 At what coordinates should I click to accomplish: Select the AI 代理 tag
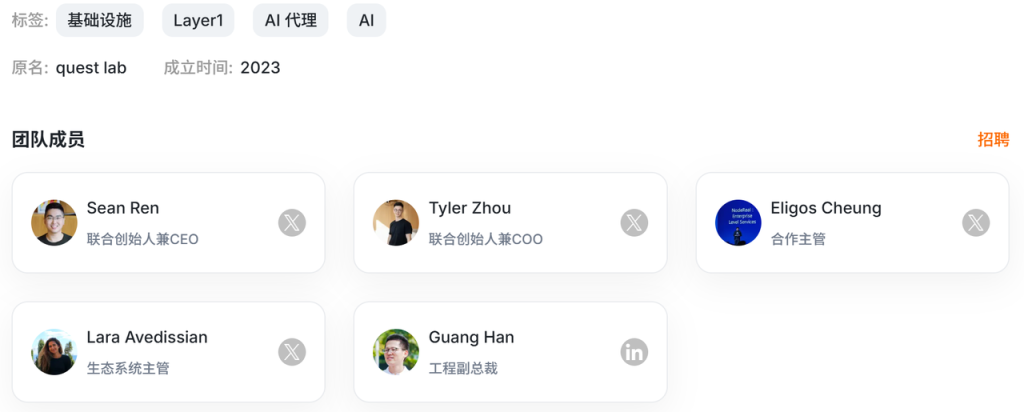(x=291, y=20)
